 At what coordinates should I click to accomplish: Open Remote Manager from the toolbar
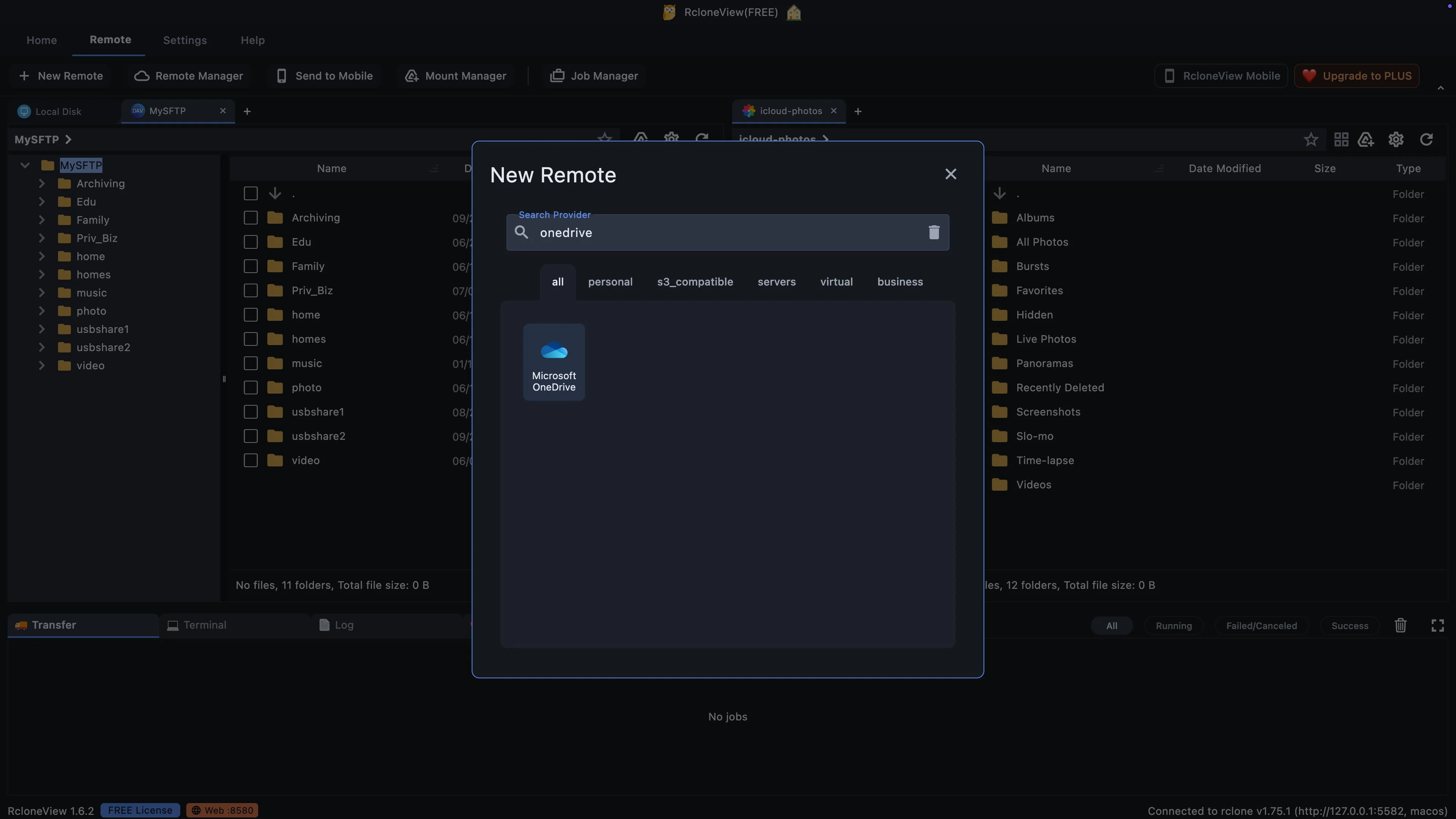[189, 76]
